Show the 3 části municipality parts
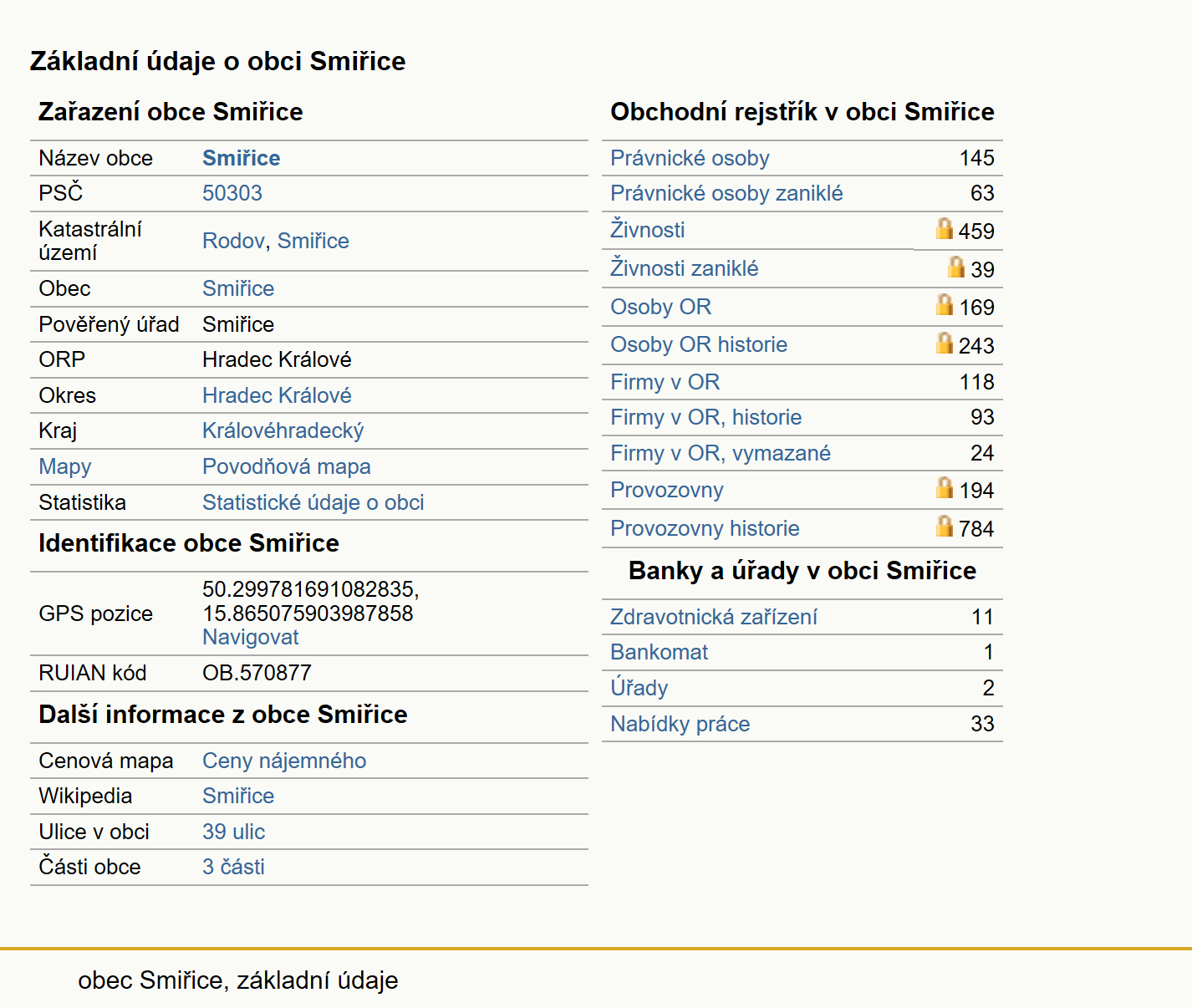The height and width of the screenshot is (1008, 1192). point(234,867)
